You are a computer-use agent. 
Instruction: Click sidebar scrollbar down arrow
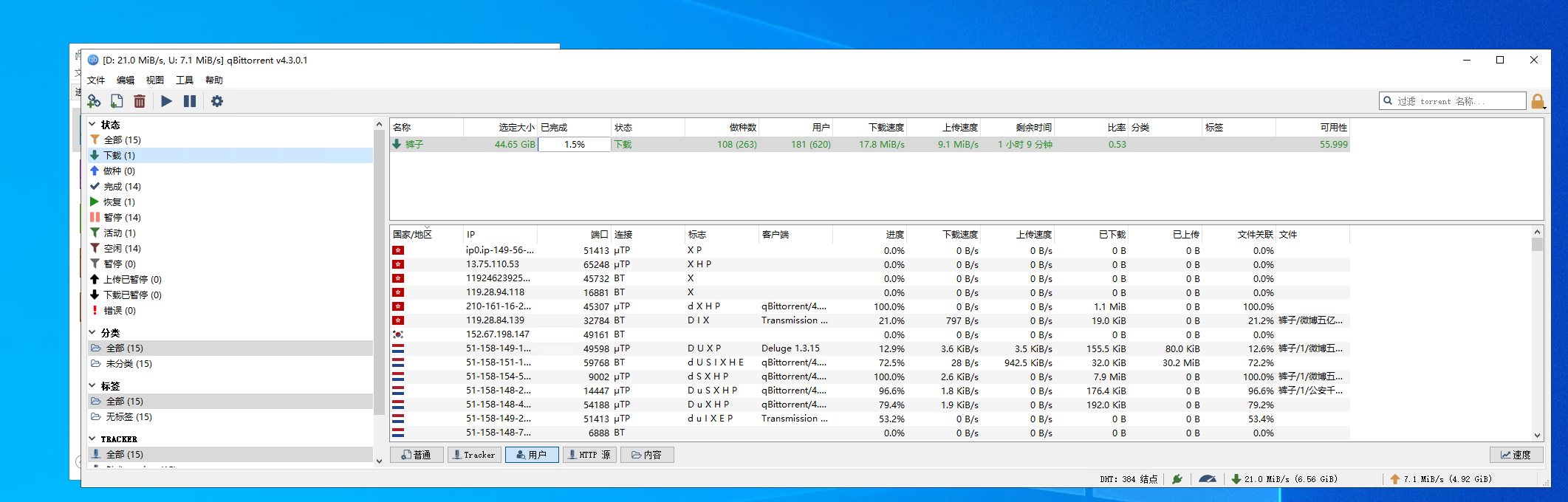pos(379,461)
